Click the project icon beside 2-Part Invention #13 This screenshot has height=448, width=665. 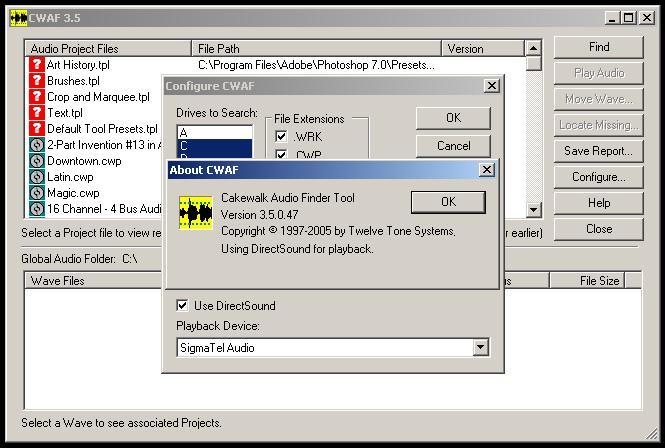(36, 145)
